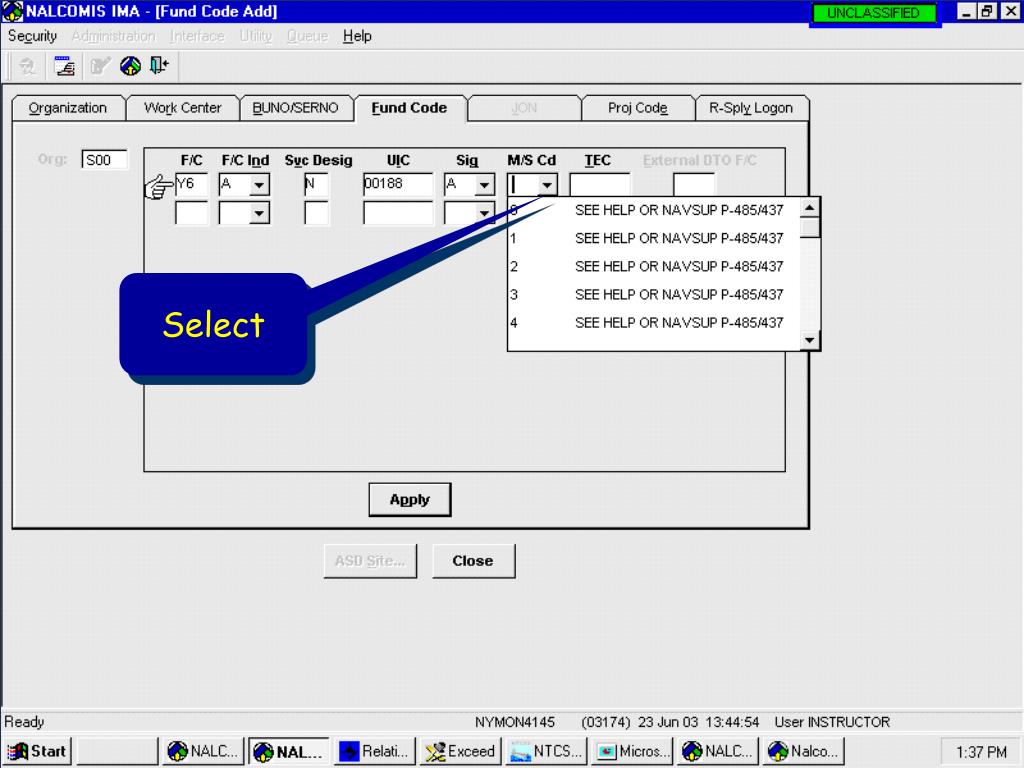The height and width of the screenshot is (768, 1024).
Task: Expand the F/C Ind dropdown in first row
Action: 259,185
